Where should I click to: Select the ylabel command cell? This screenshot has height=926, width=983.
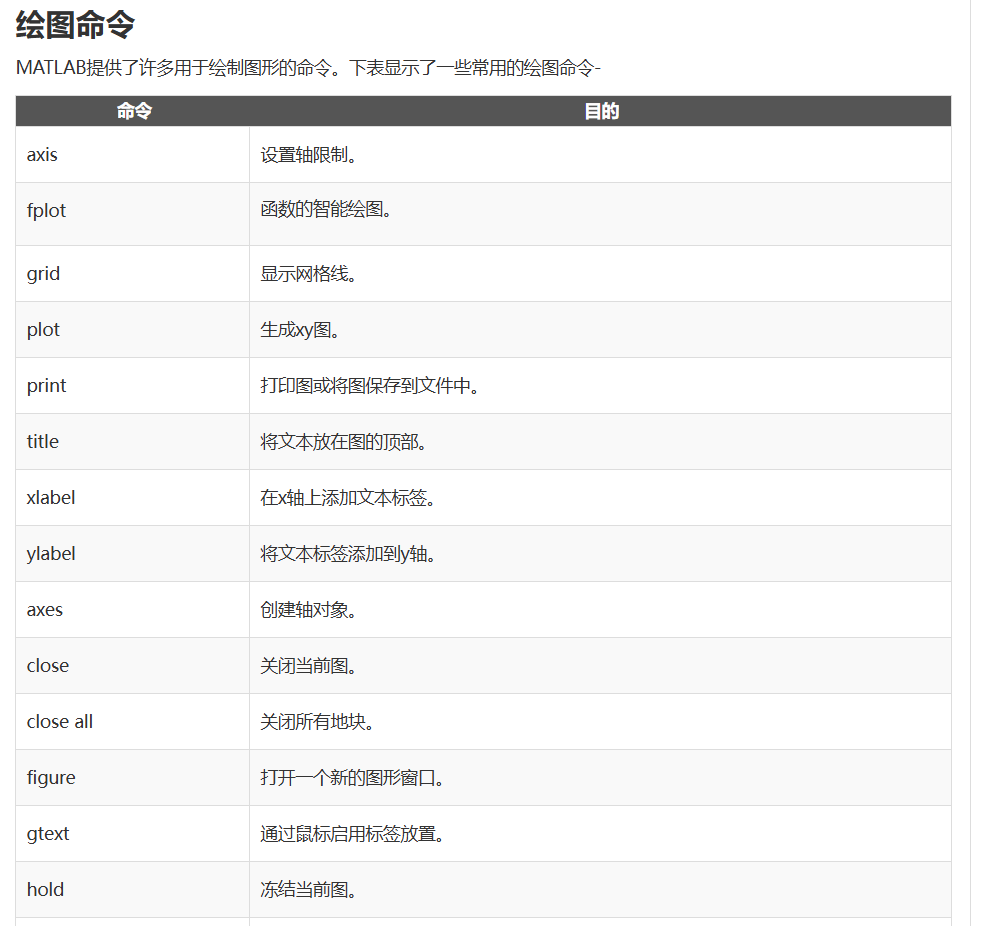[x=133, y=554]
